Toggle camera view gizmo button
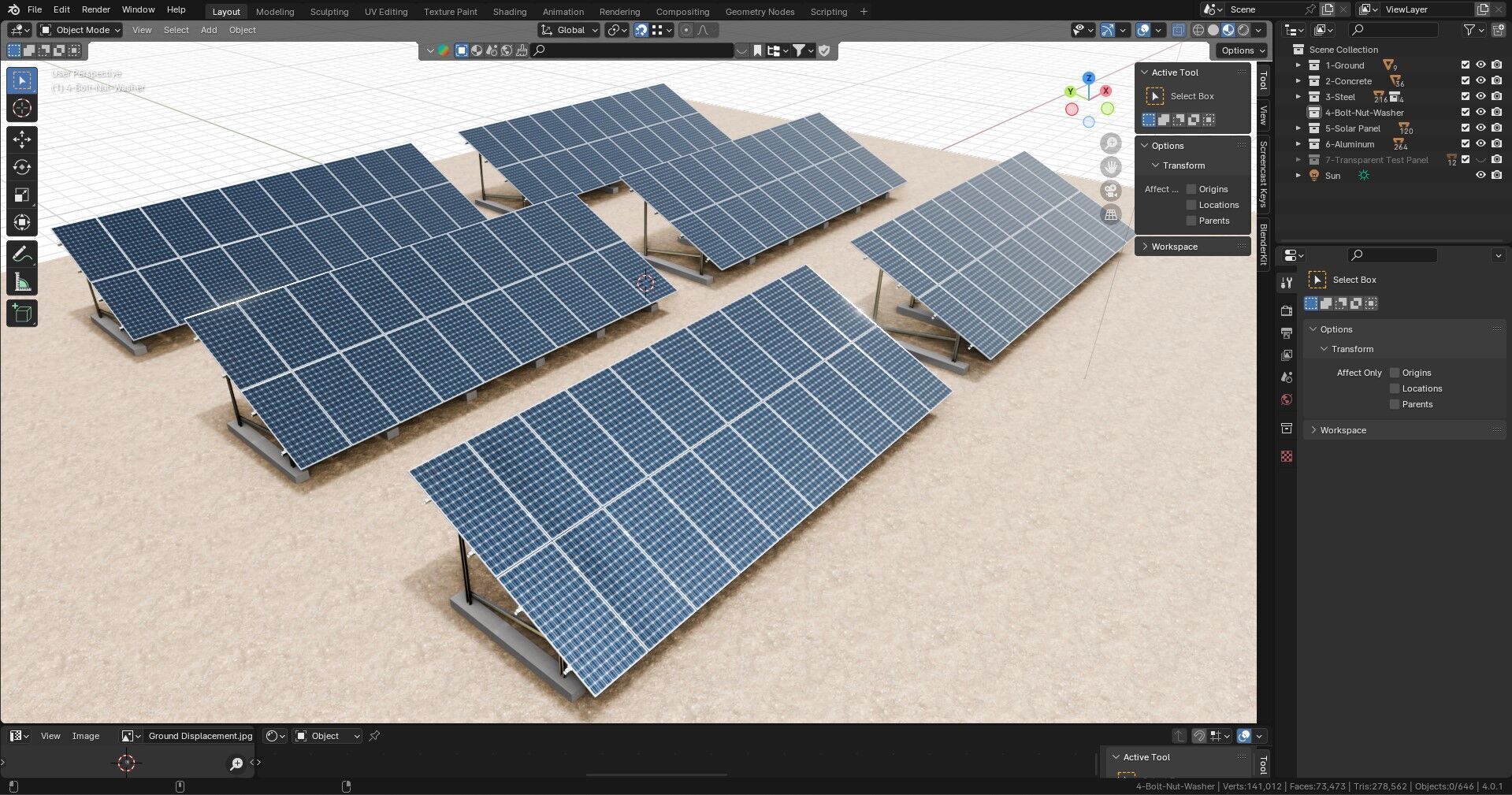The height and width of the screenshot is (795, 1512). pyautogui.click(x=1111, y=191)
